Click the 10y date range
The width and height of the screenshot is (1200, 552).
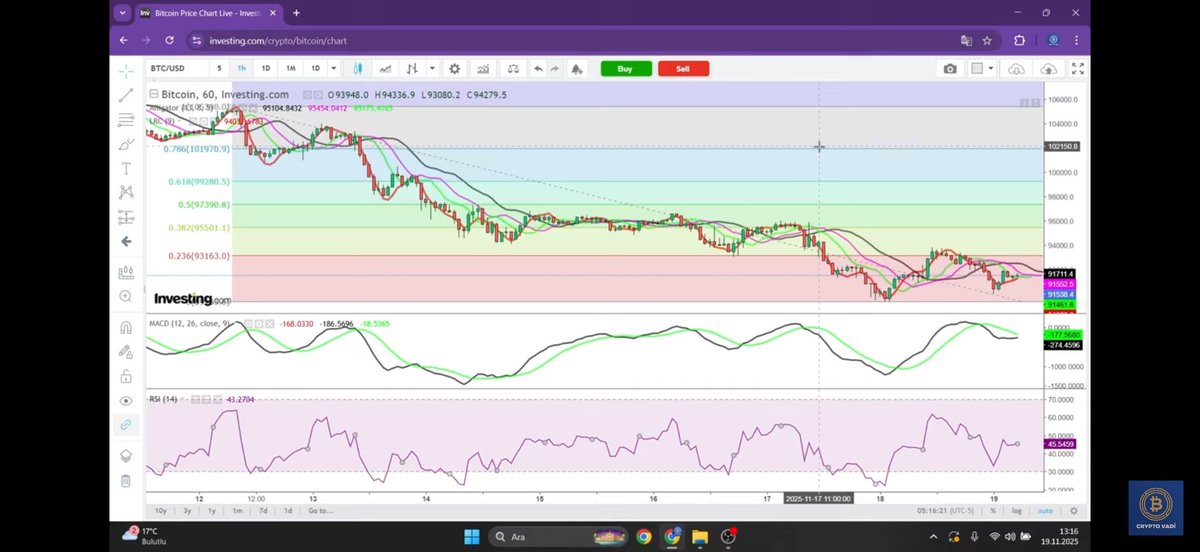[160, 510]
